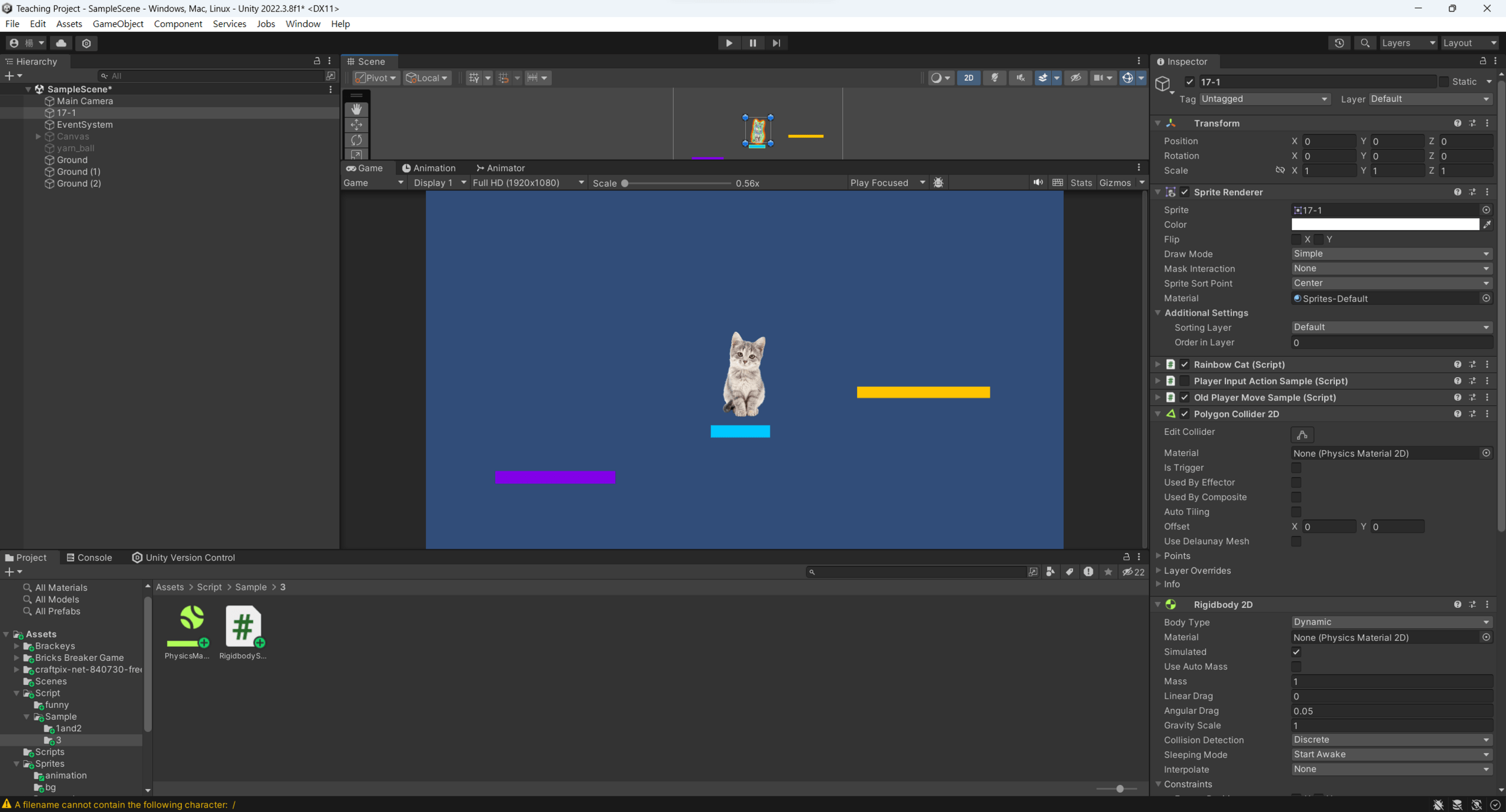Uncheck the Simulated checkbox
This screenshot has width=1506, height=812.
coord(1296,652)
